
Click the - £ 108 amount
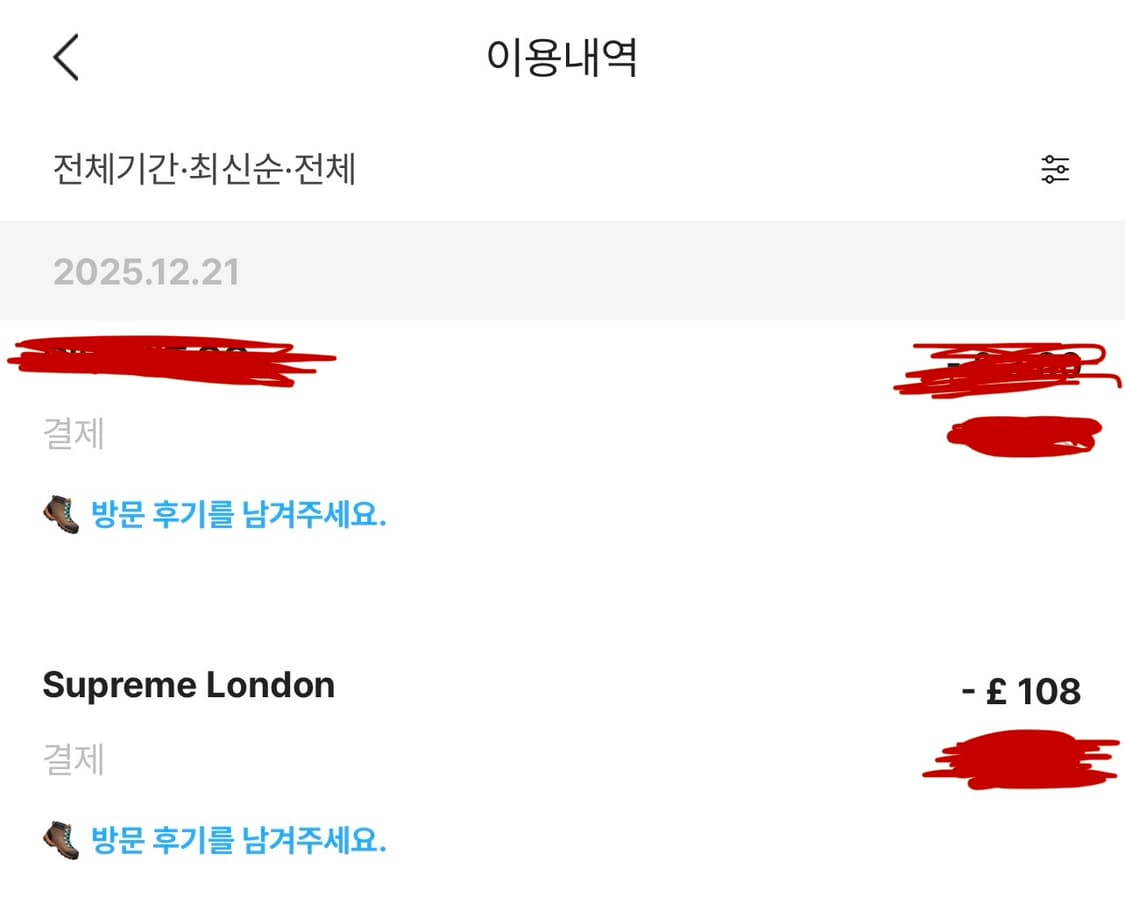click(1020, 691)
